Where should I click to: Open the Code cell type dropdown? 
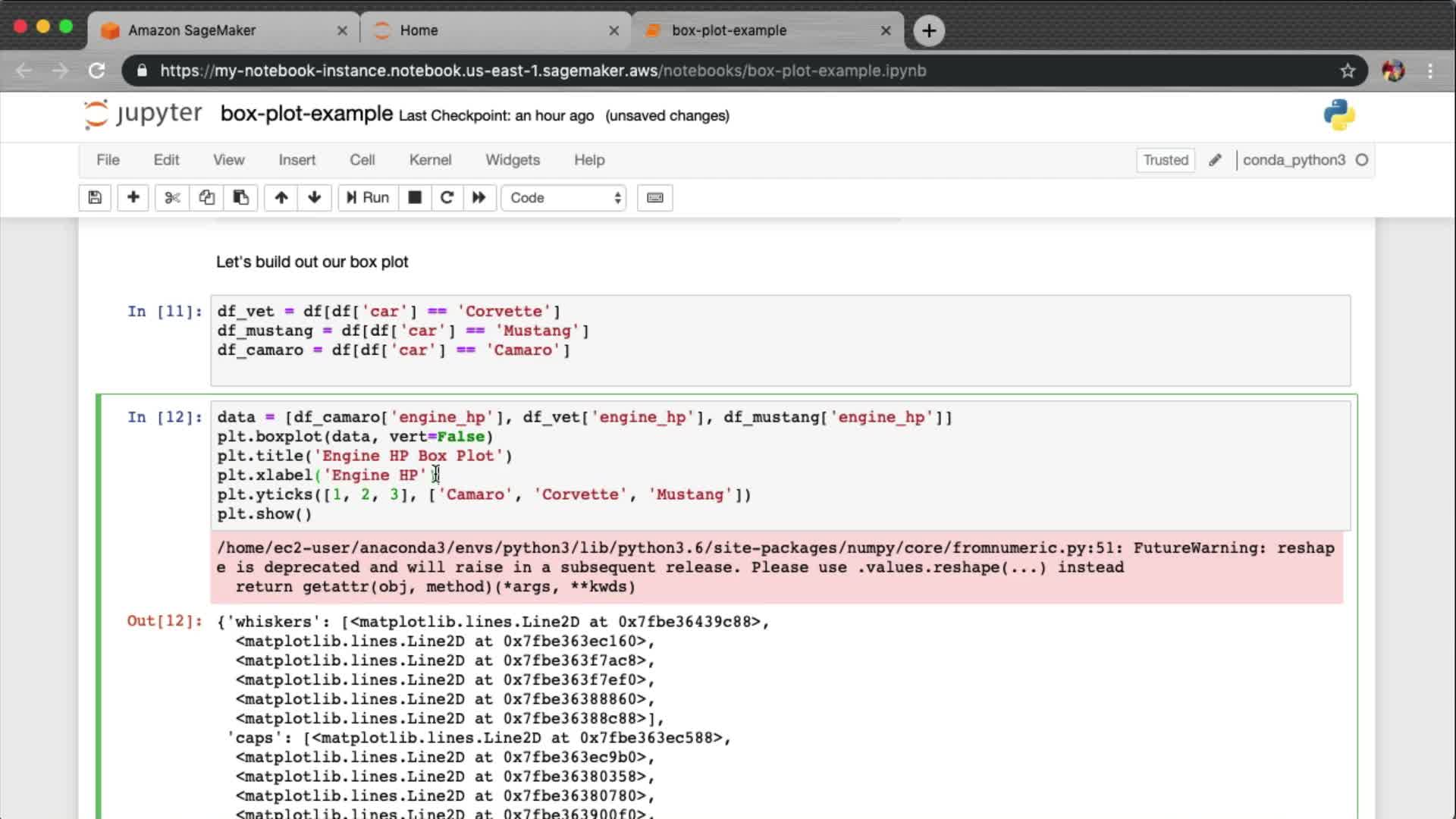[x=564, y=198]
